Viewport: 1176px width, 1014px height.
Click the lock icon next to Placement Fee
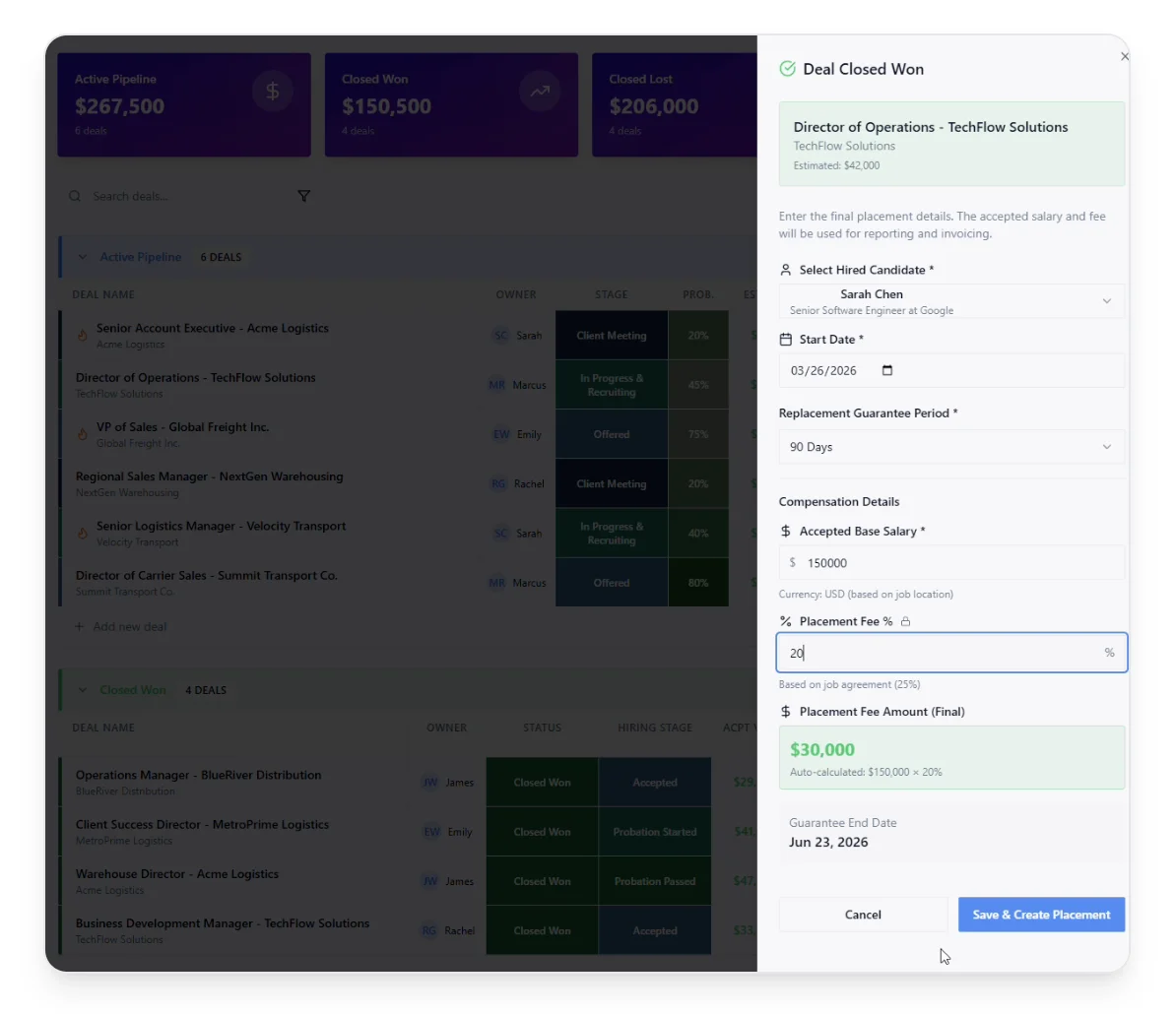click(x=905, y=621)
